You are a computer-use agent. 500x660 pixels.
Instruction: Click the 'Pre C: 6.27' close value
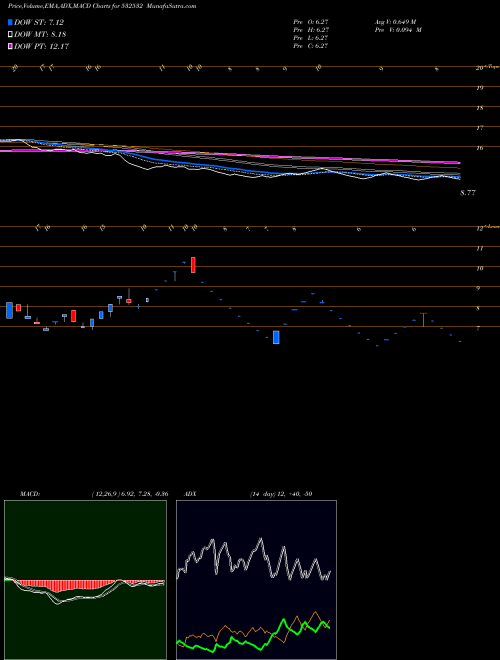click(311, 46)
